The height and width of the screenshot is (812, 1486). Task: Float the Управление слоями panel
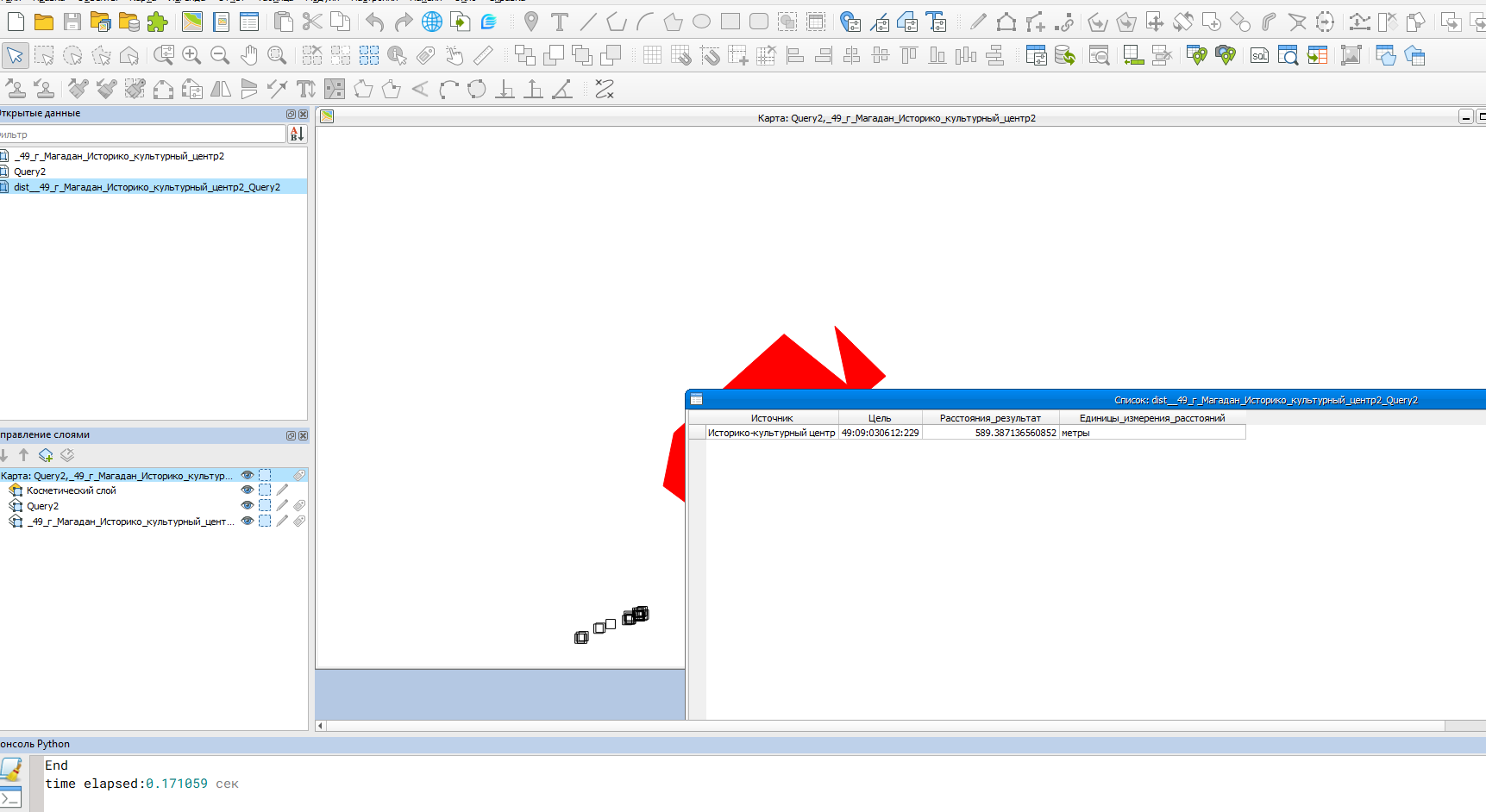click(291, 435)
